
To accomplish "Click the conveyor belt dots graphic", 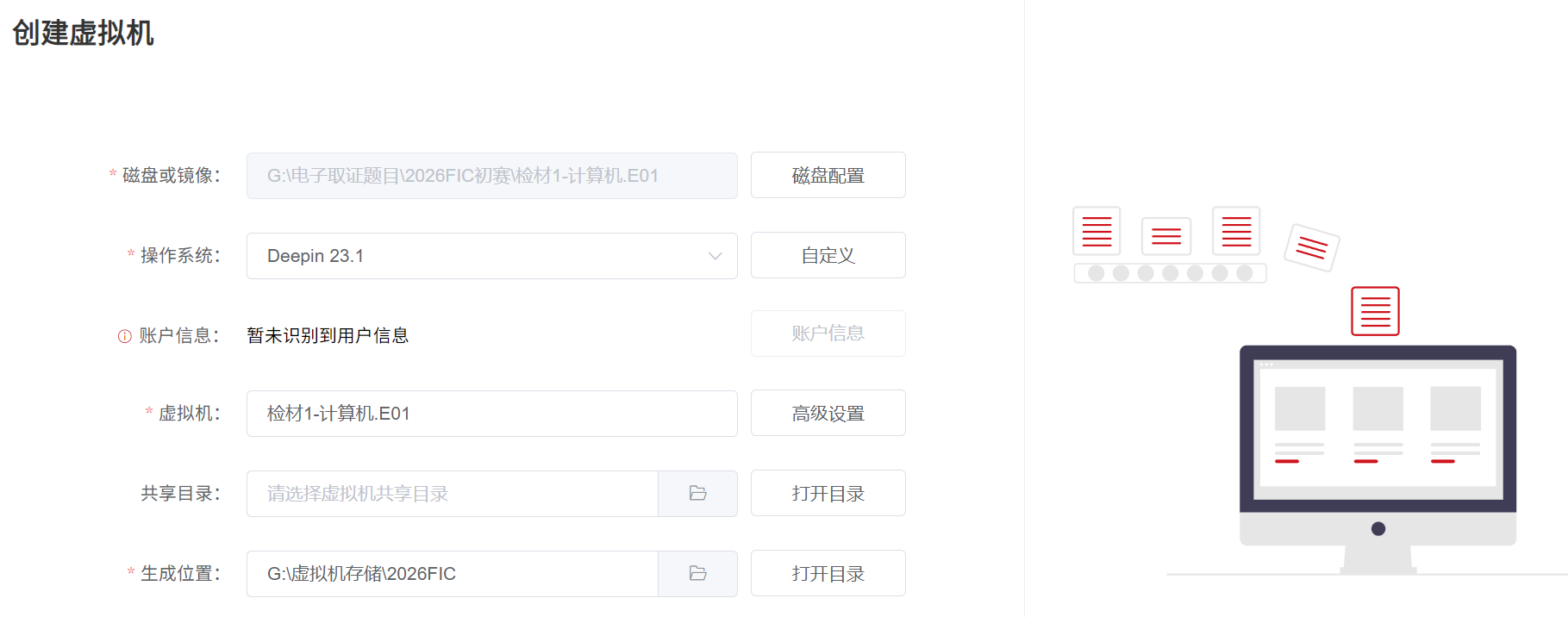I will pos(1170,273).
